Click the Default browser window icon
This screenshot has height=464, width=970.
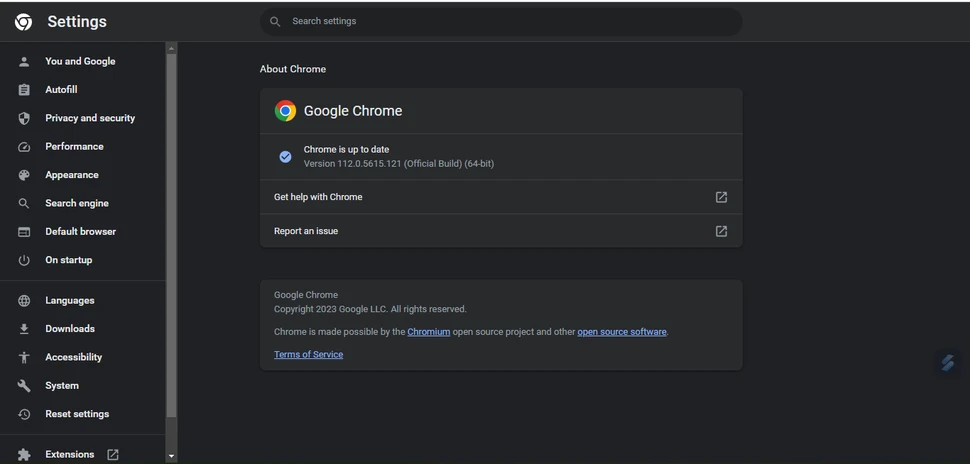click(x=24, y=232)
